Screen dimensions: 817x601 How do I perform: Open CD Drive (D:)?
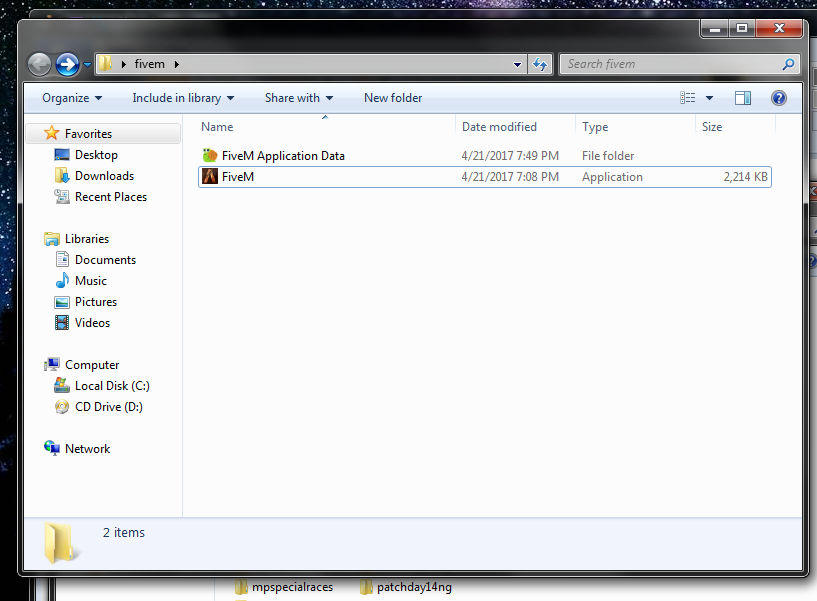(x=108, y=407)
